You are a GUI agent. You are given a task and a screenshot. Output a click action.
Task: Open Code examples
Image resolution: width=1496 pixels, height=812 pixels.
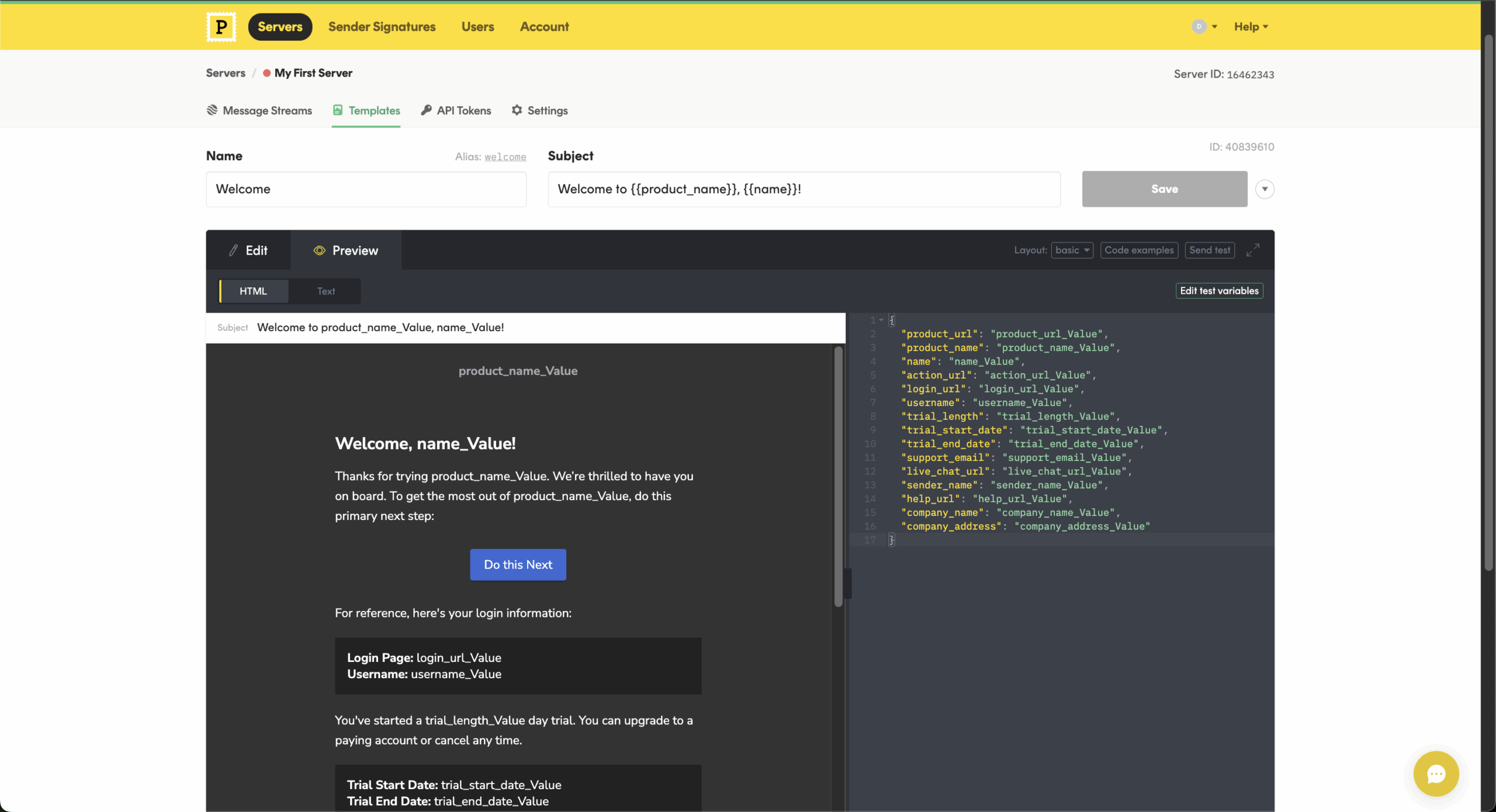coord(1139,250)
